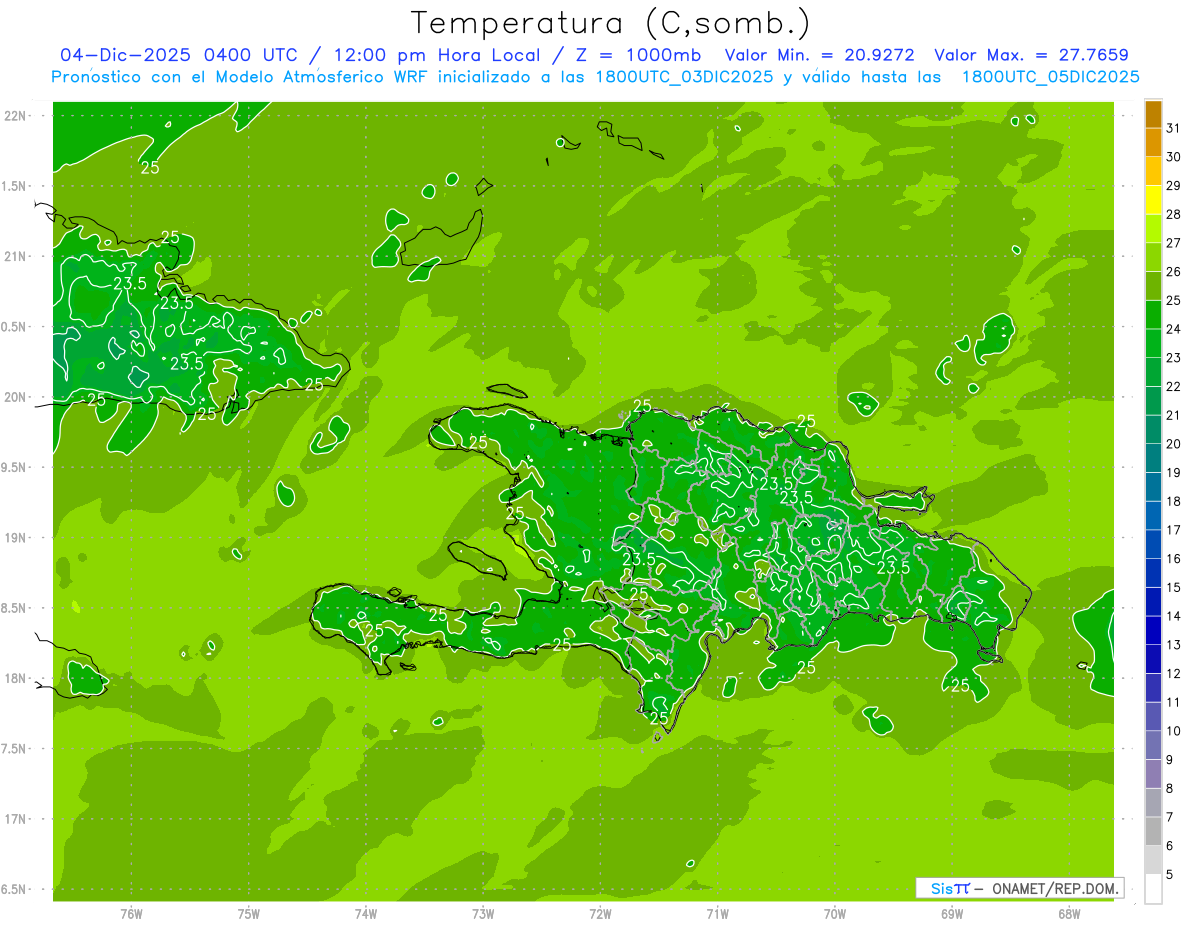The width and height of the screenshot is (1200, 927).
Task: Click the "20N" latitude axis label
Action: click(16, 397)
